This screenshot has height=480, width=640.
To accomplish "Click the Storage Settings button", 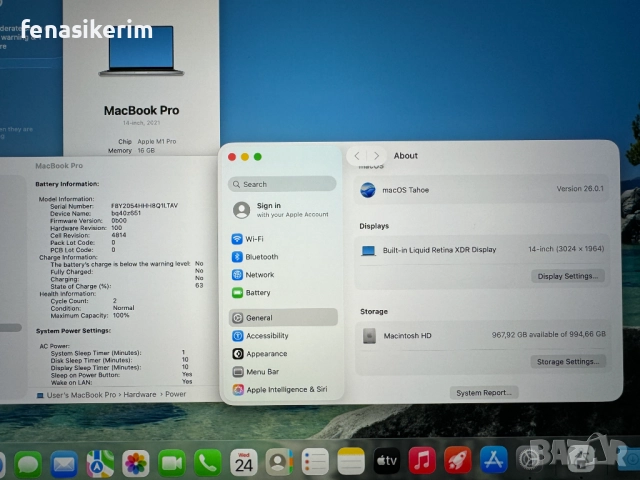I will click(568, 362).
